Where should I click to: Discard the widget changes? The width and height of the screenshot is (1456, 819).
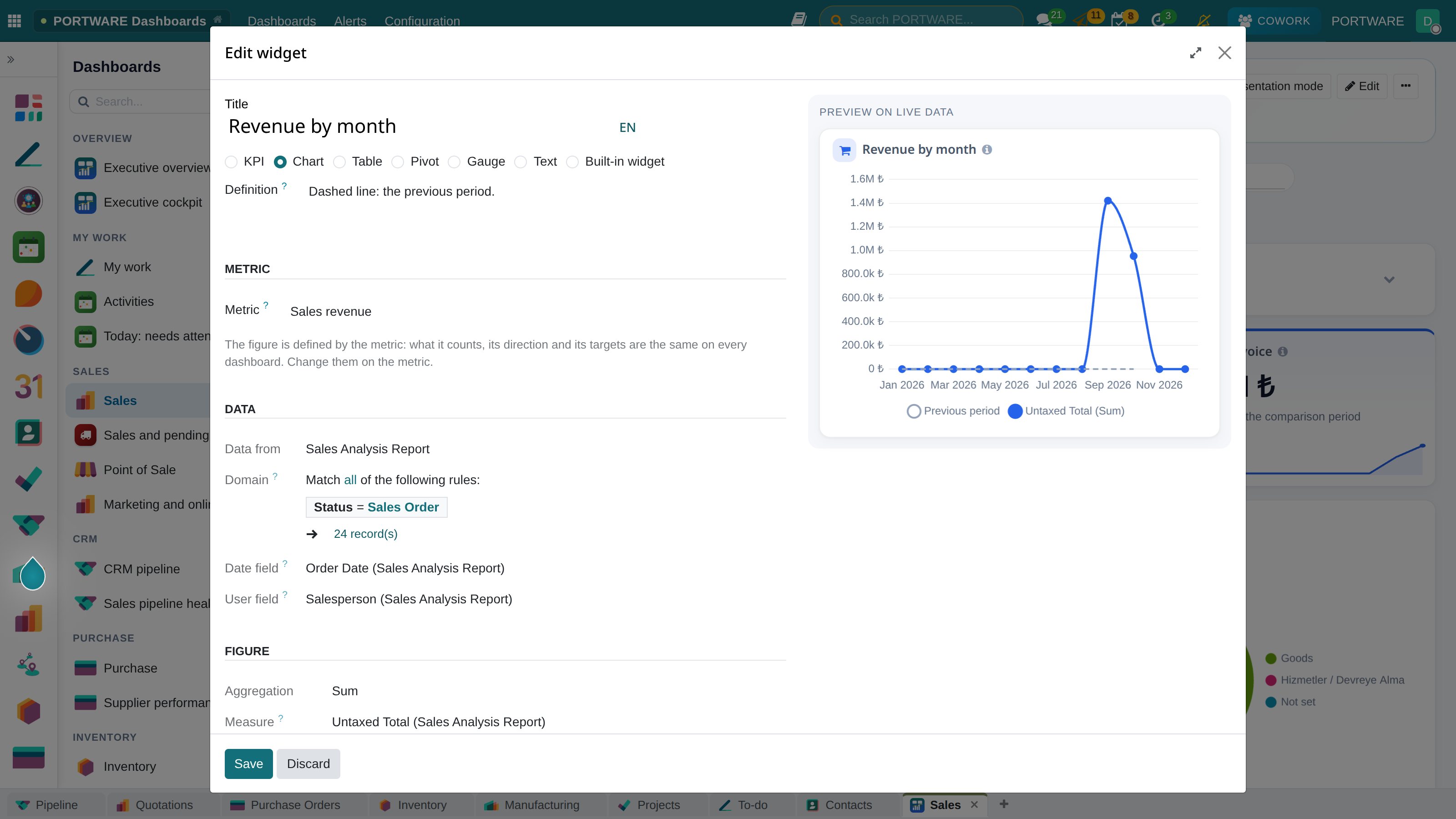click(308, 763)
